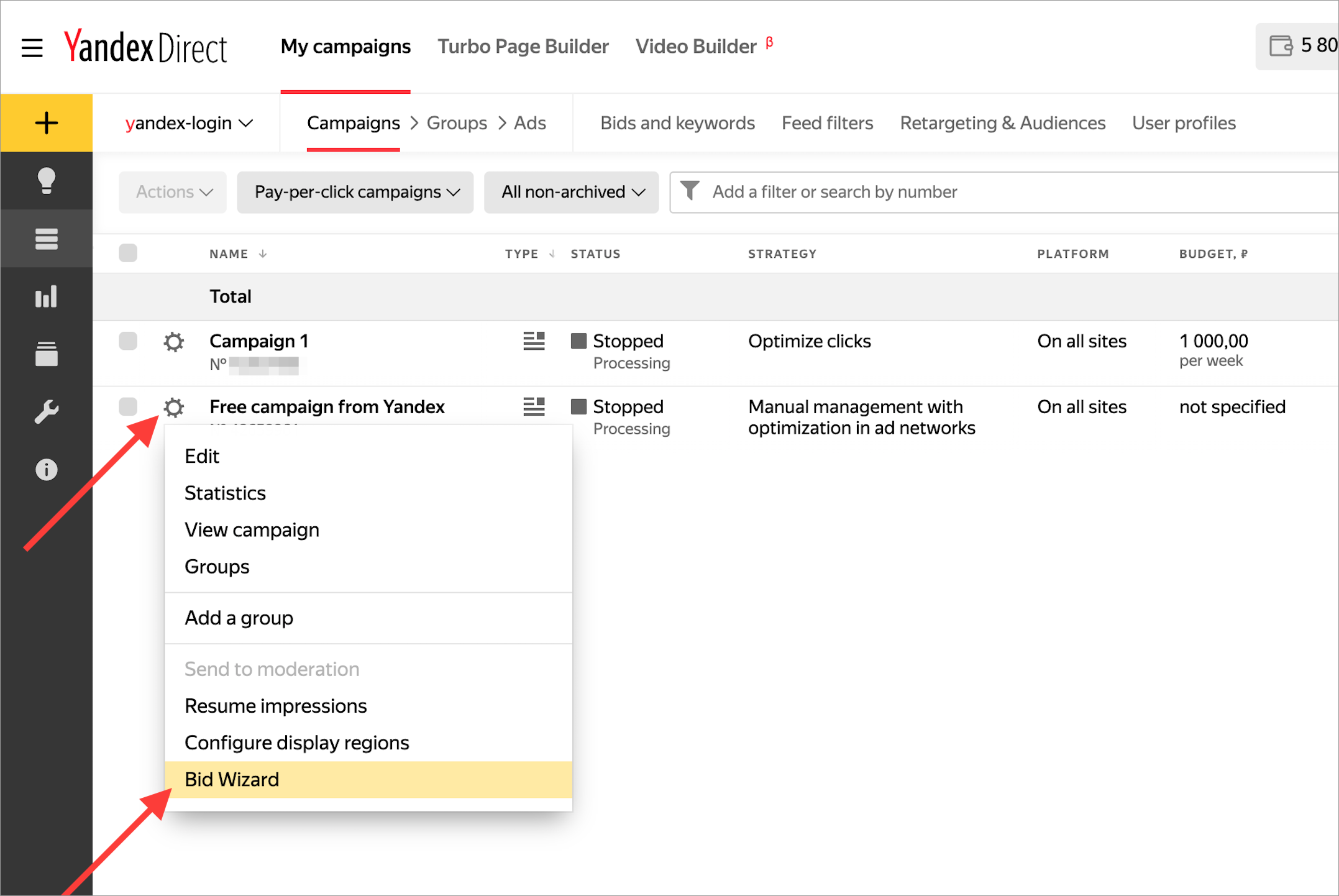Select Configure display regions menu item
Image resolution: width=1339 pixels, height=896 pixels.
click(368, 743)
